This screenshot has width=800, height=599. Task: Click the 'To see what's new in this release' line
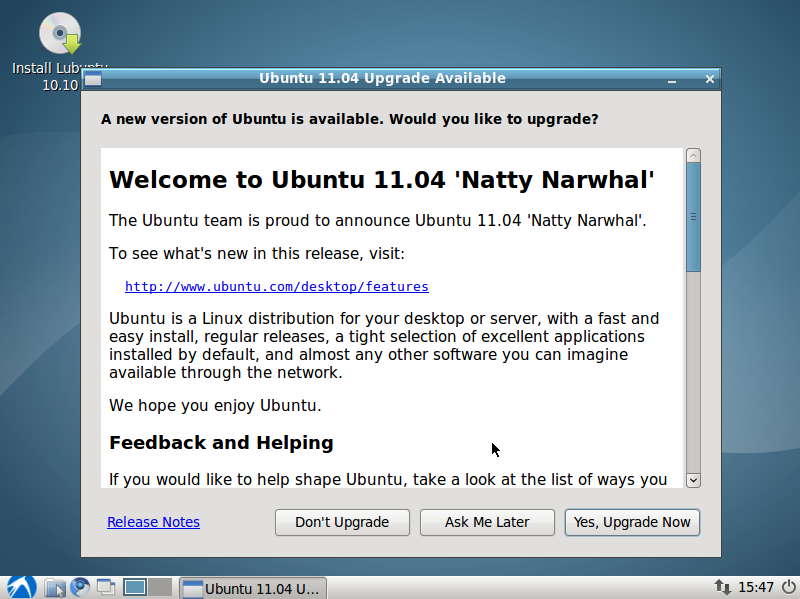257,254
